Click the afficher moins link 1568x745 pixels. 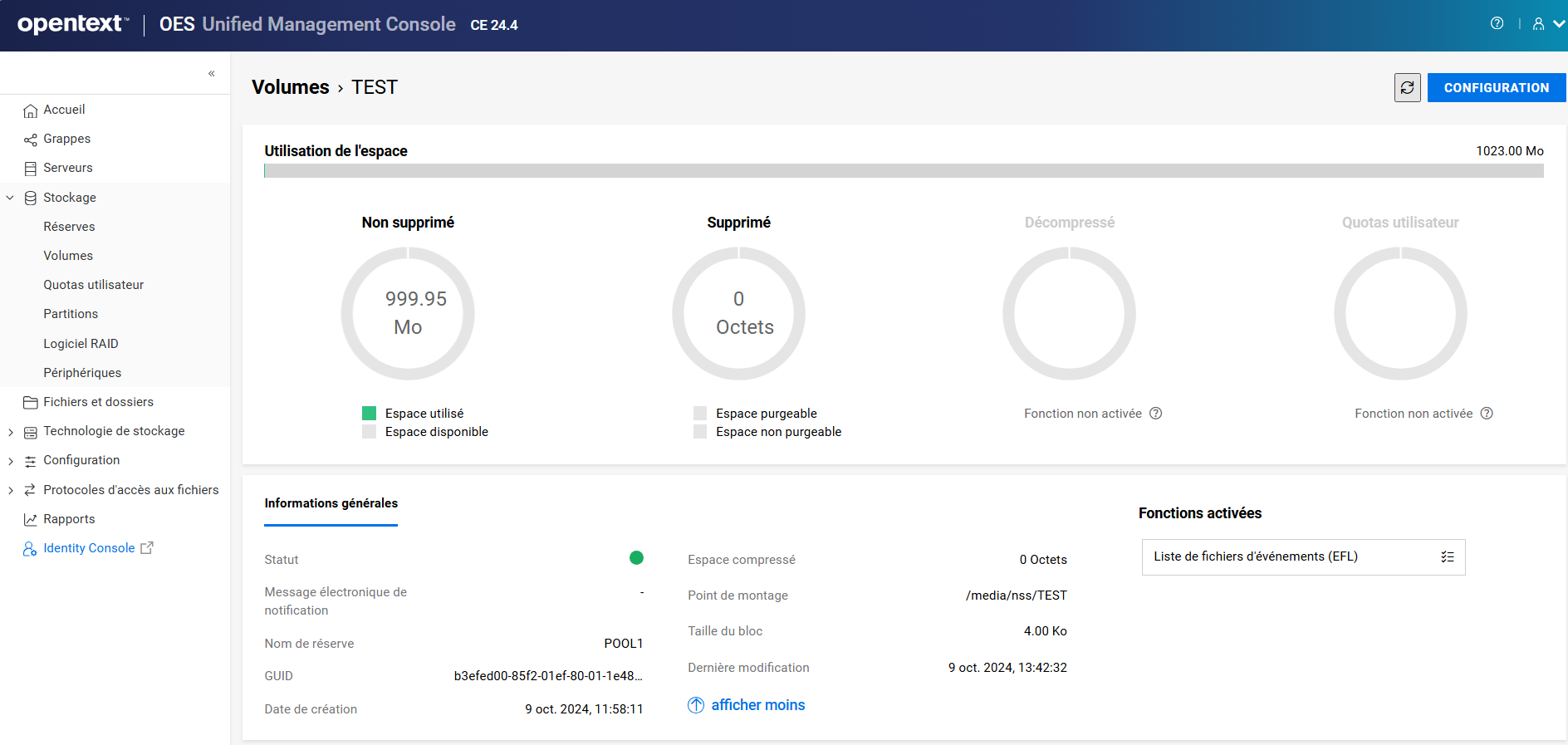click(757, 705)
